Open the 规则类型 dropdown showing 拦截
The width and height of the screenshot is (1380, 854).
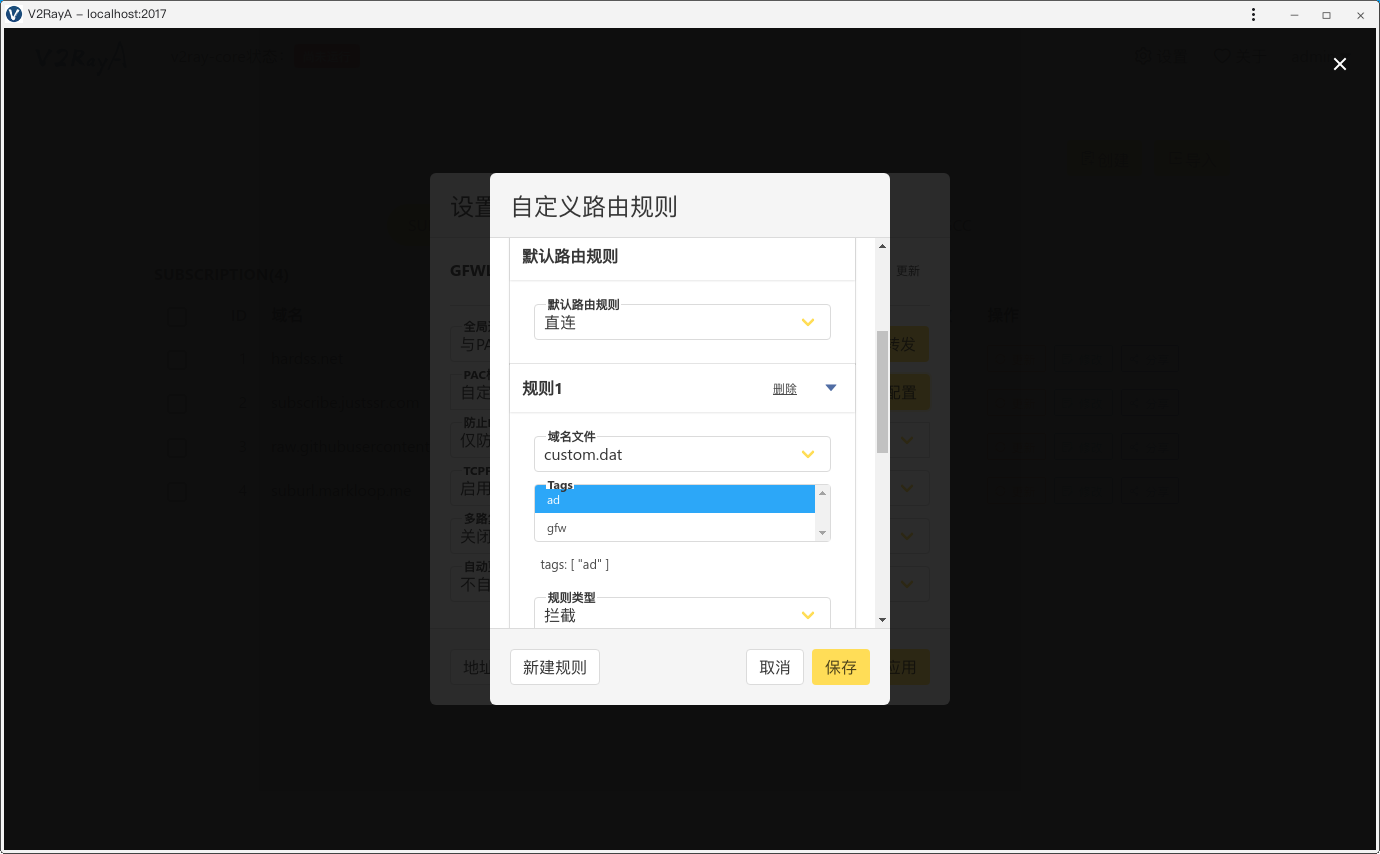coord(682,614)
